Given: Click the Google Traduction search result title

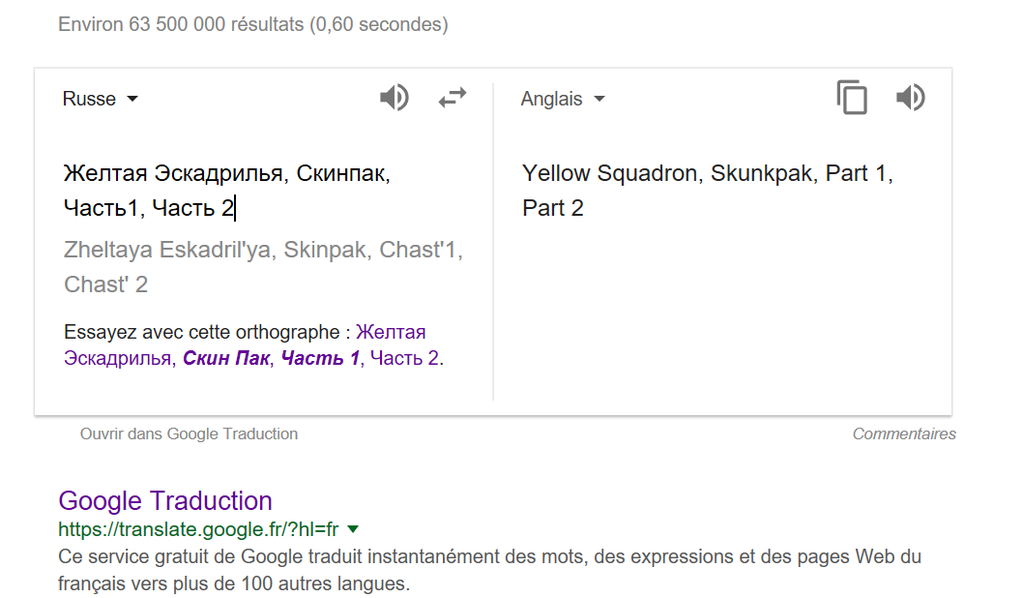Looking at the screenshot, I should point(165,500).
